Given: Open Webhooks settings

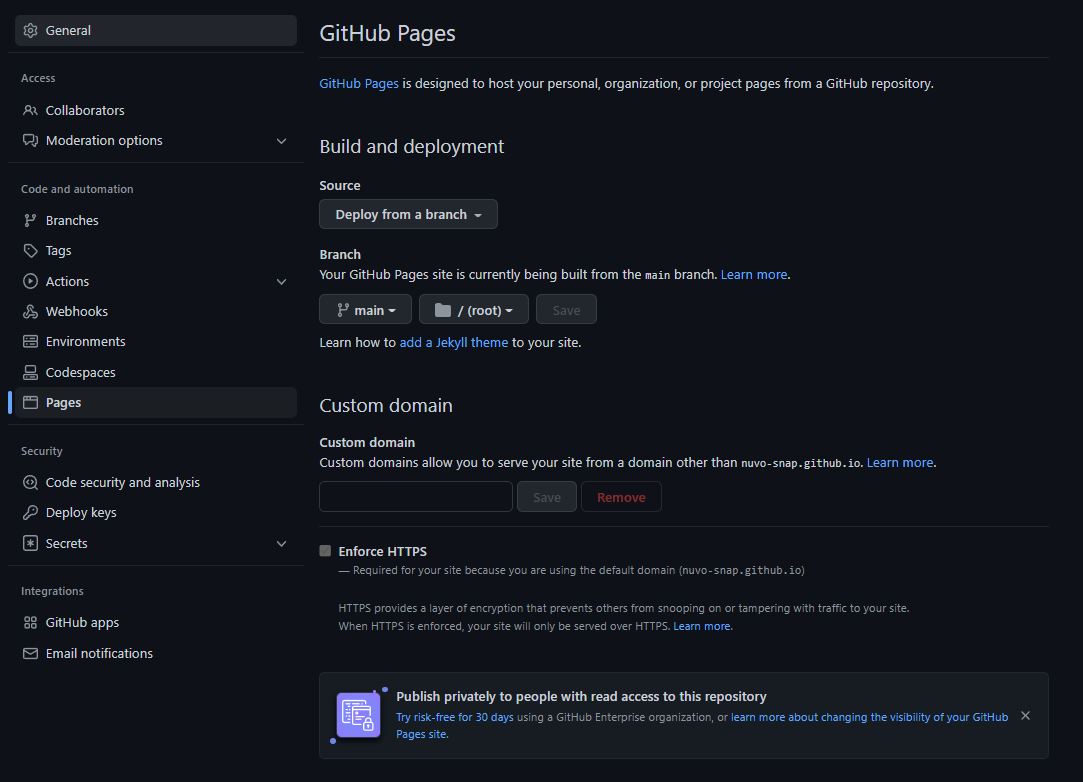Looking at the screenshot, I should [x=156, y=312].
